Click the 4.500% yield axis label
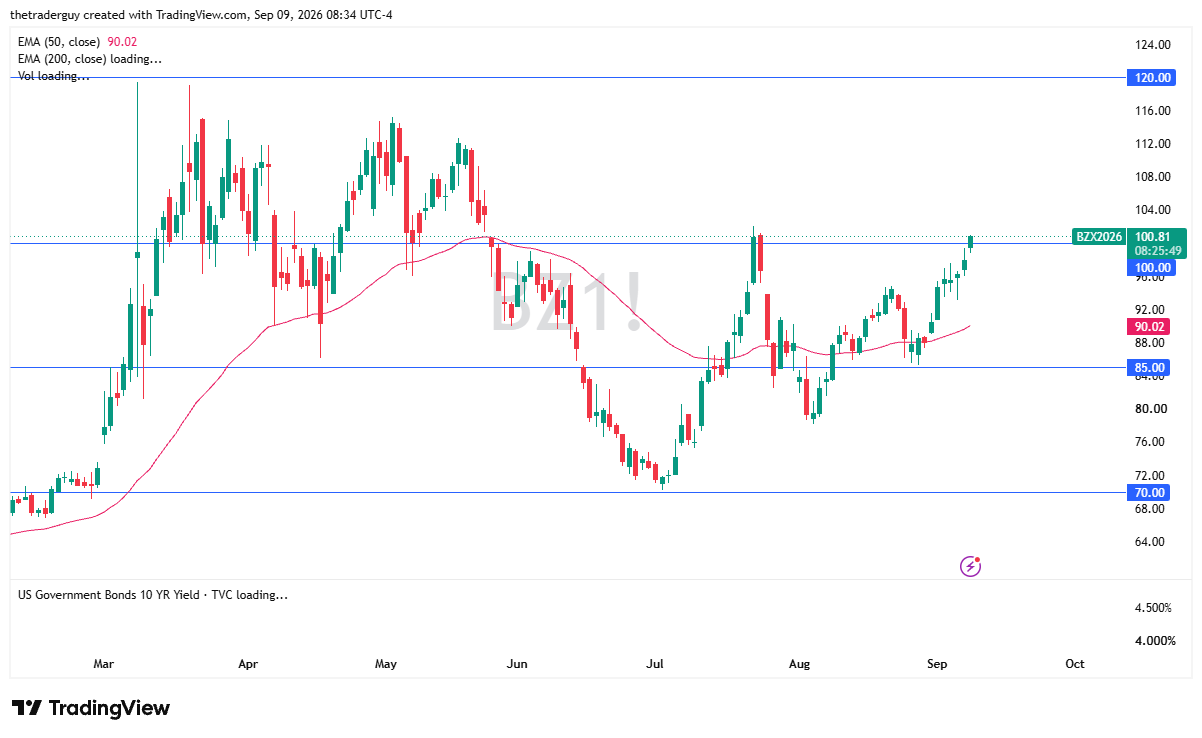 (x=1151, y=608)
